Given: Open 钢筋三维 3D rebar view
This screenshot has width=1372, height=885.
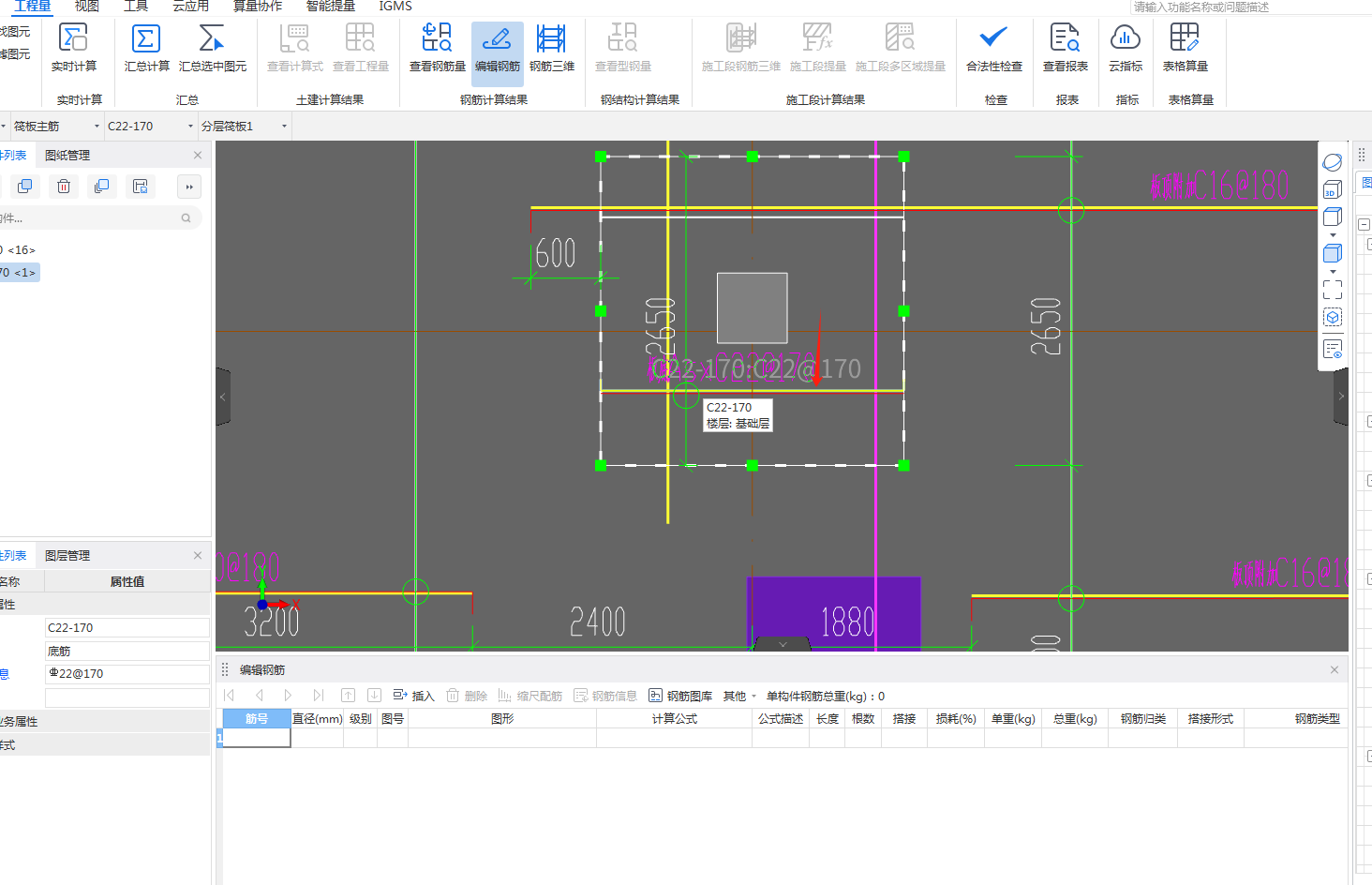Looking at the screenshot, I should pyautogui.click(x=551, y=47).
